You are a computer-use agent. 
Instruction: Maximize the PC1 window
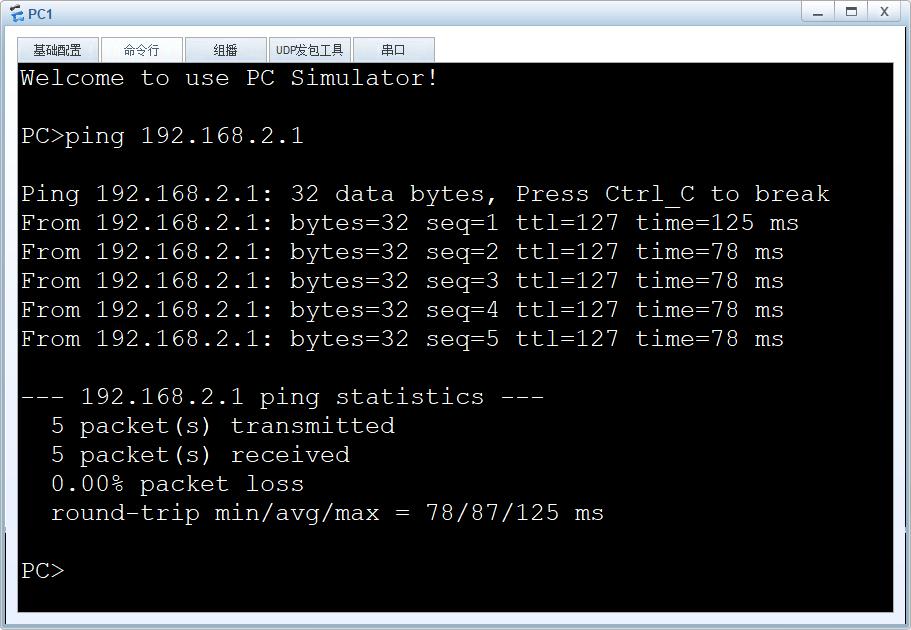pyautogui.click(x=851, y=12)
